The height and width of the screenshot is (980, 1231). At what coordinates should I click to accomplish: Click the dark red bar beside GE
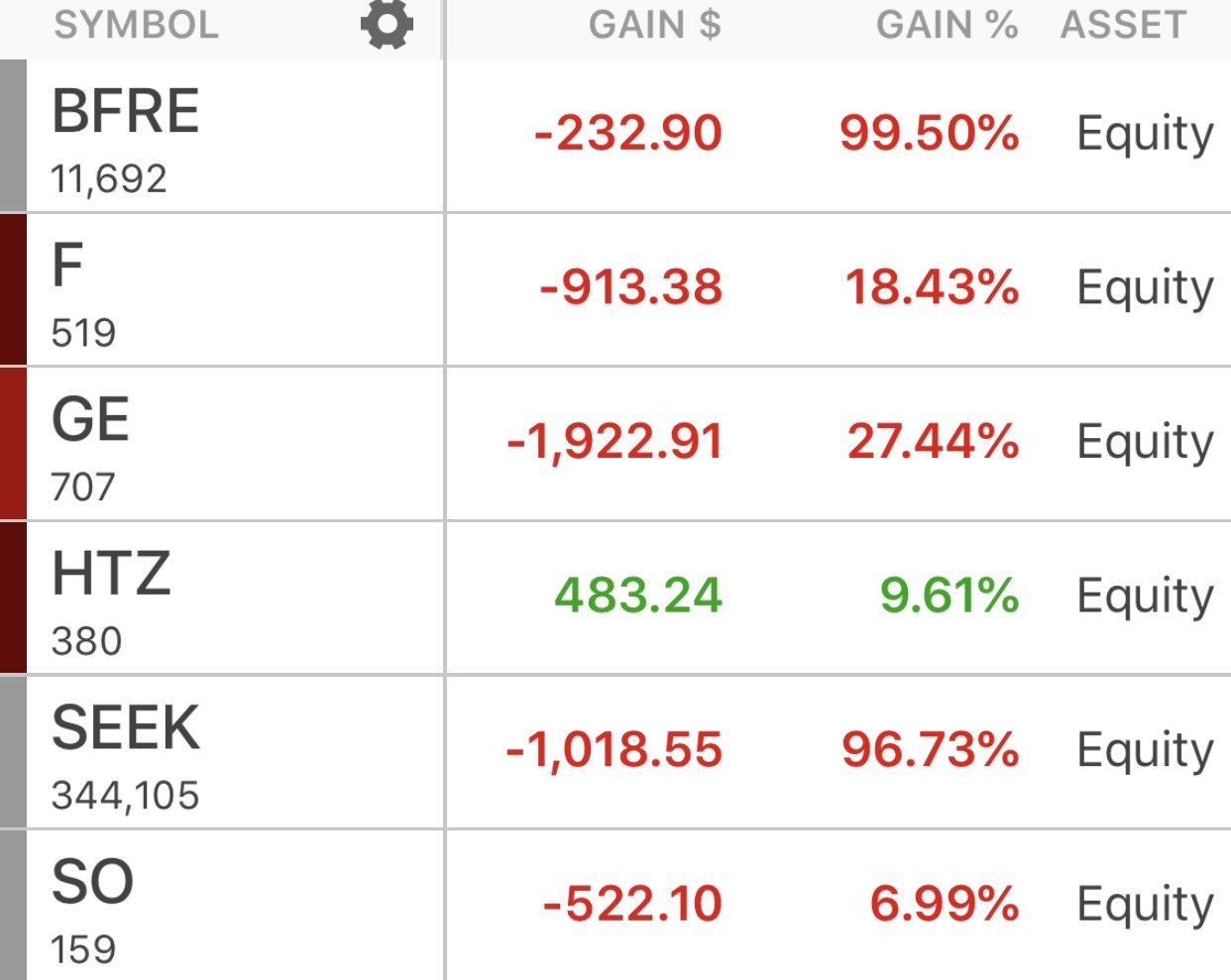(x=13, y=444)
